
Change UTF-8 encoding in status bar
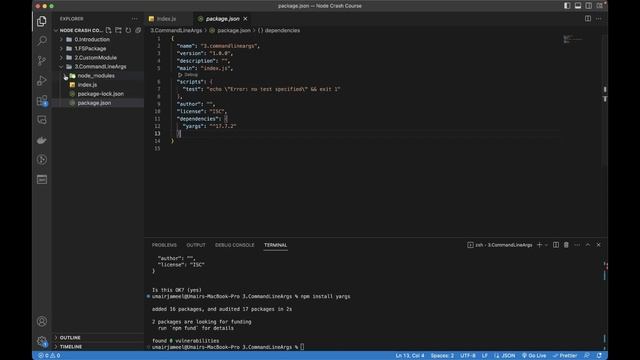(468, 356)
